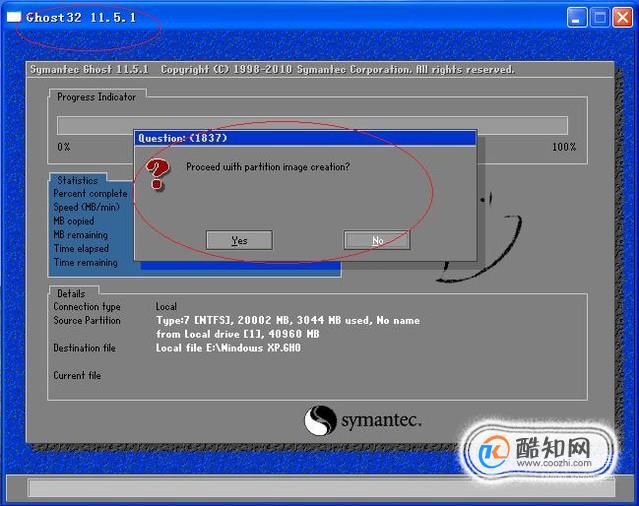
Task: Click the MB copied row
Action: pyautogui.click(x=74, y=221)
